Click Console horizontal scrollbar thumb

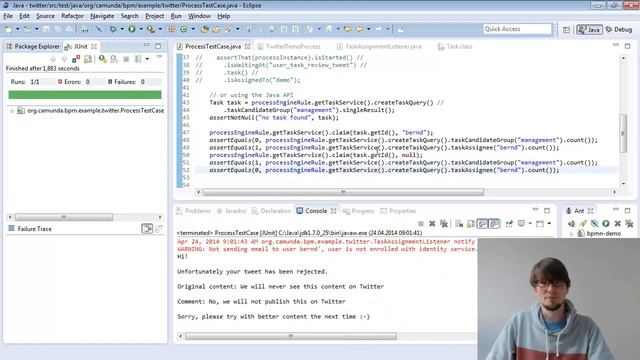click(x=291, y=336)
